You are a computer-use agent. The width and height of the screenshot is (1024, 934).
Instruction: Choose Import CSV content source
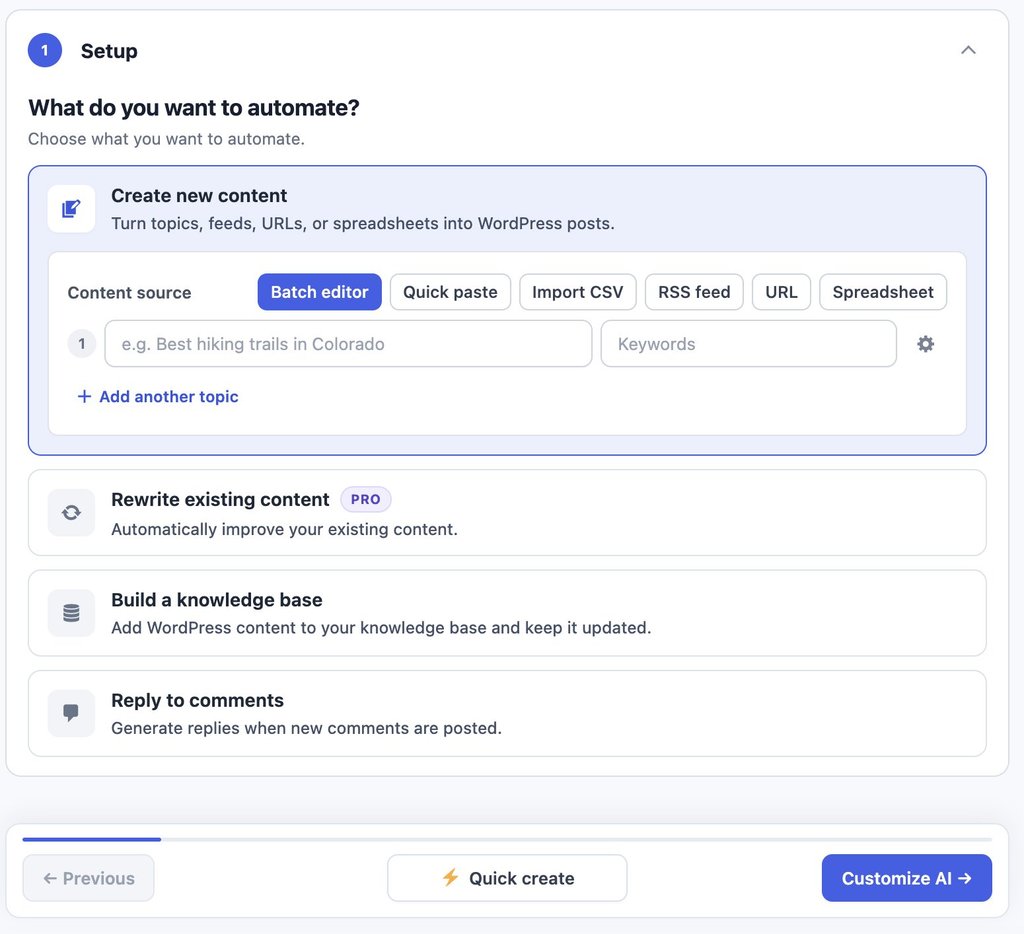577,292
